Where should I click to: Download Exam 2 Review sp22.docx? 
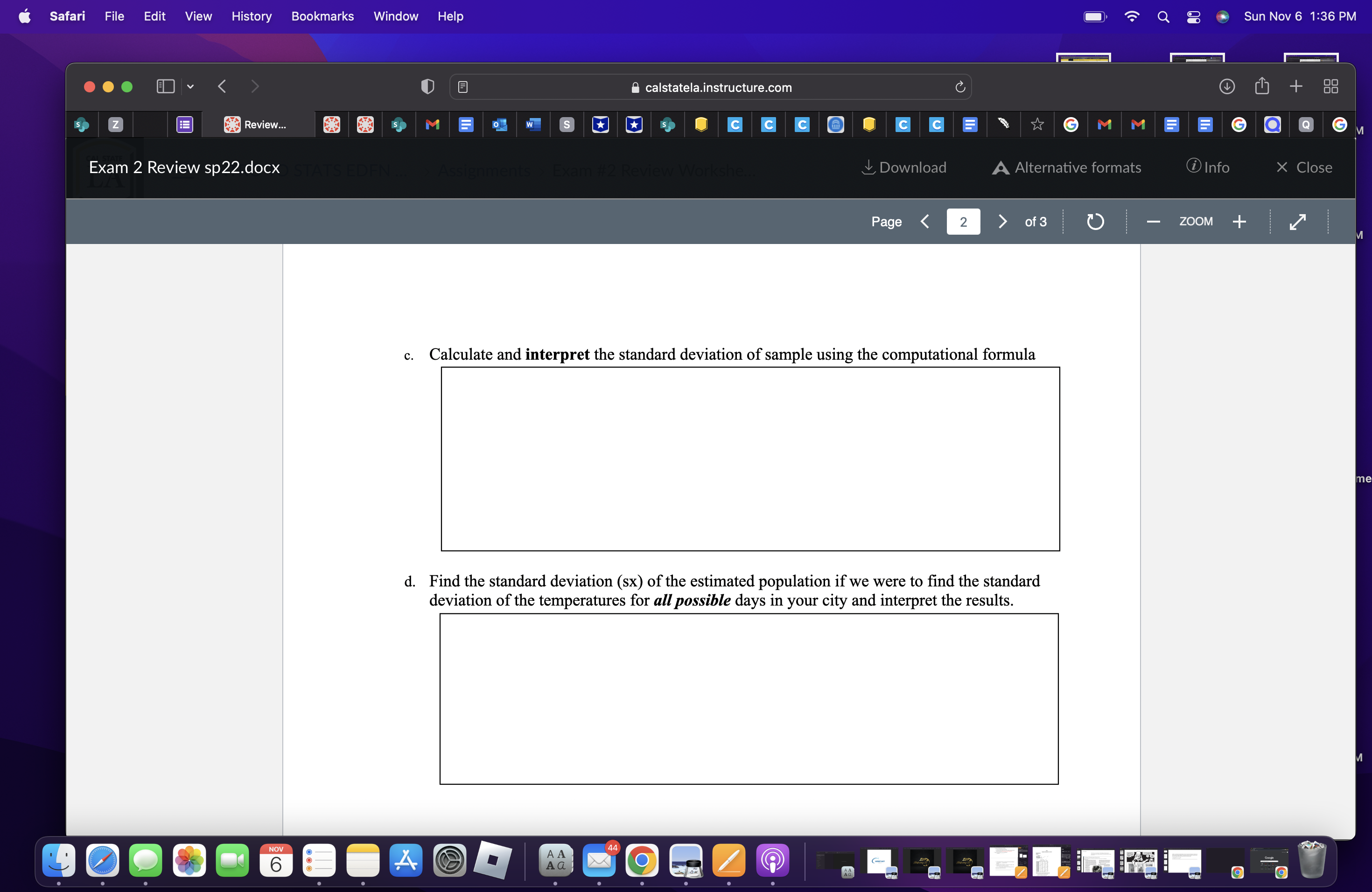[903, 167]
